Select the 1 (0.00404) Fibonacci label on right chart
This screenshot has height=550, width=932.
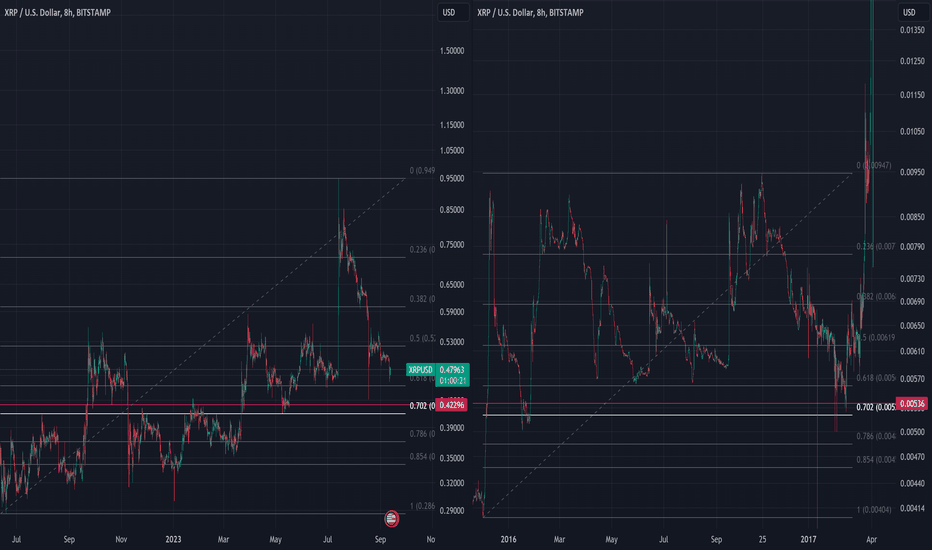(x=874, y=510)
